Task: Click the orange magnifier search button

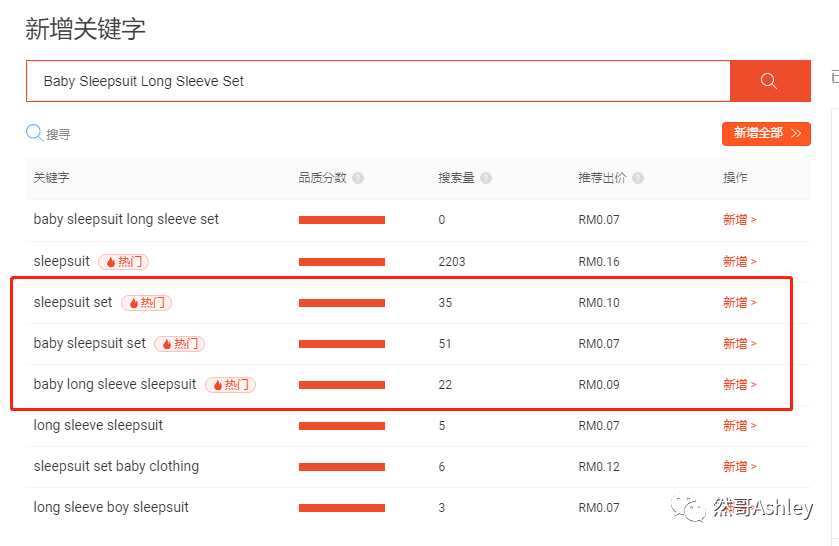Action: (x=769, y=81)
